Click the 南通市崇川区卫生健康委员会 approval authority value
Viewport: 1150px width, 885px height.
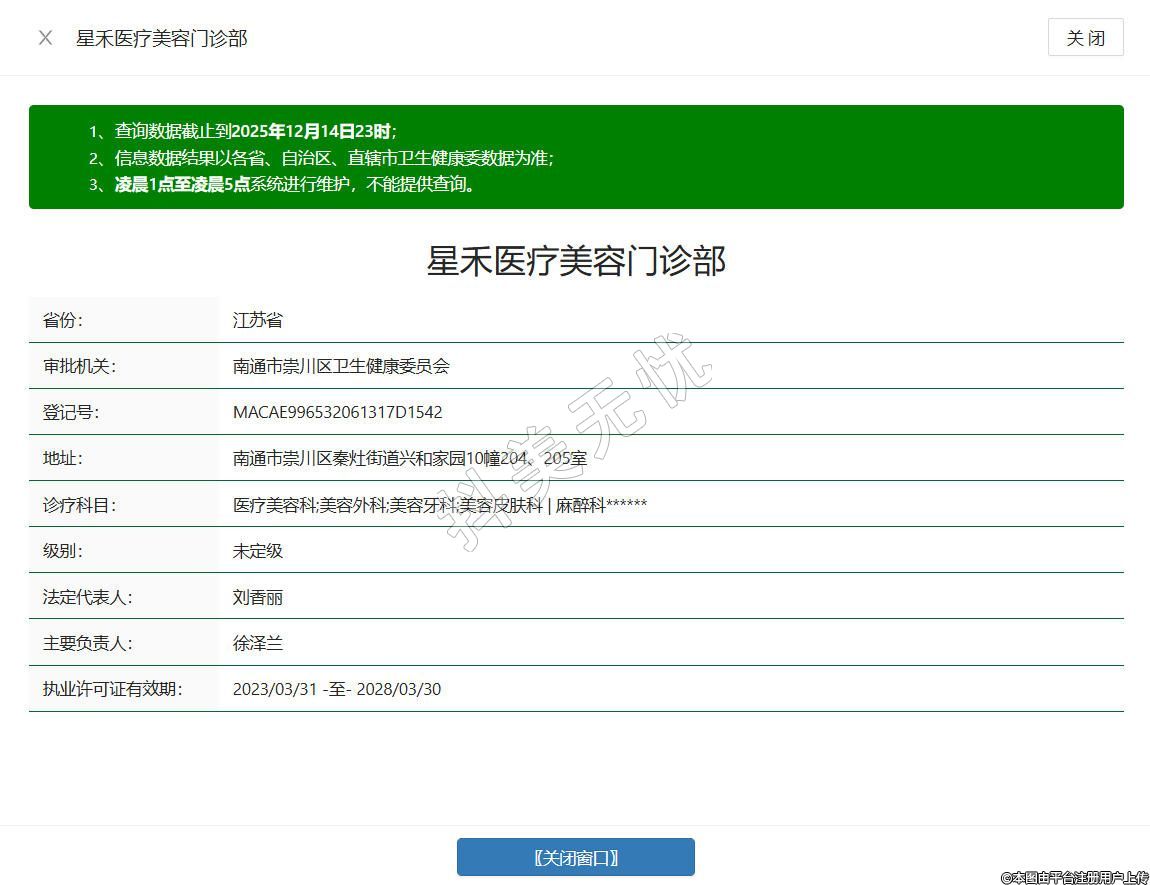point(341,366)
